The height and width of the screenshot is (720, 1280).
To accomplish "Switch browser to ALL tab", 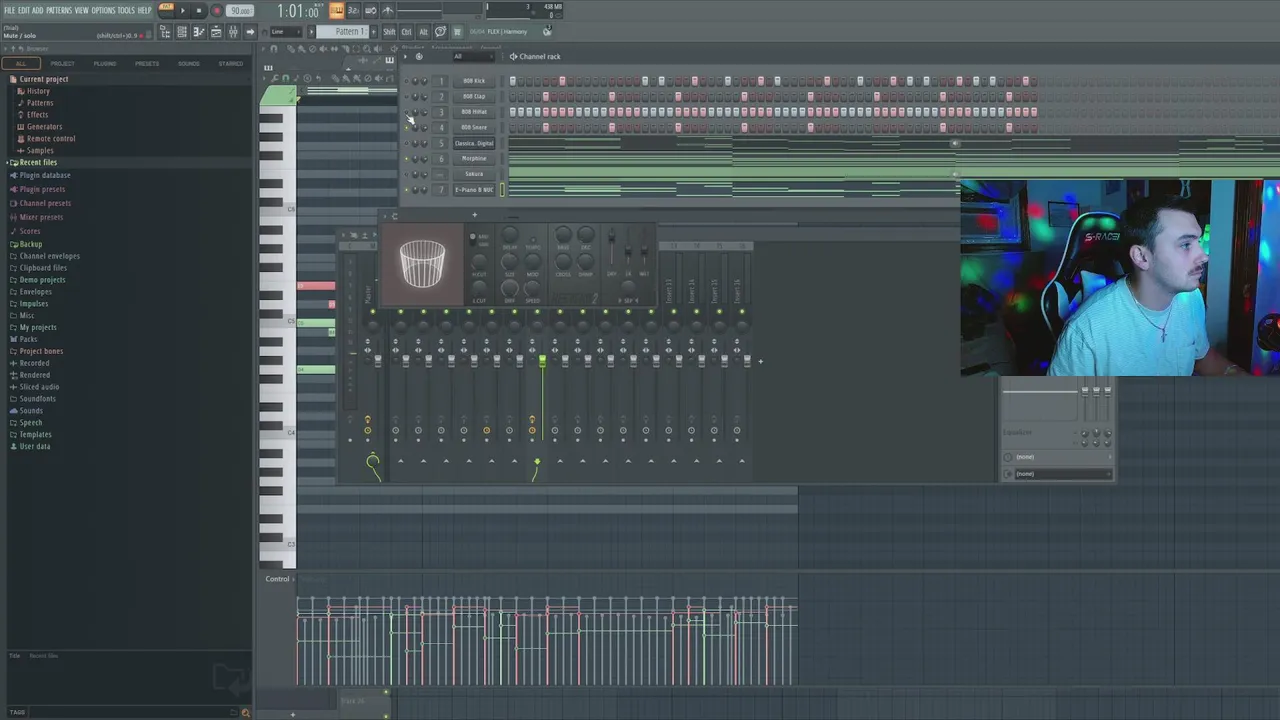I will pyautogui.click(x=21, y=63).
